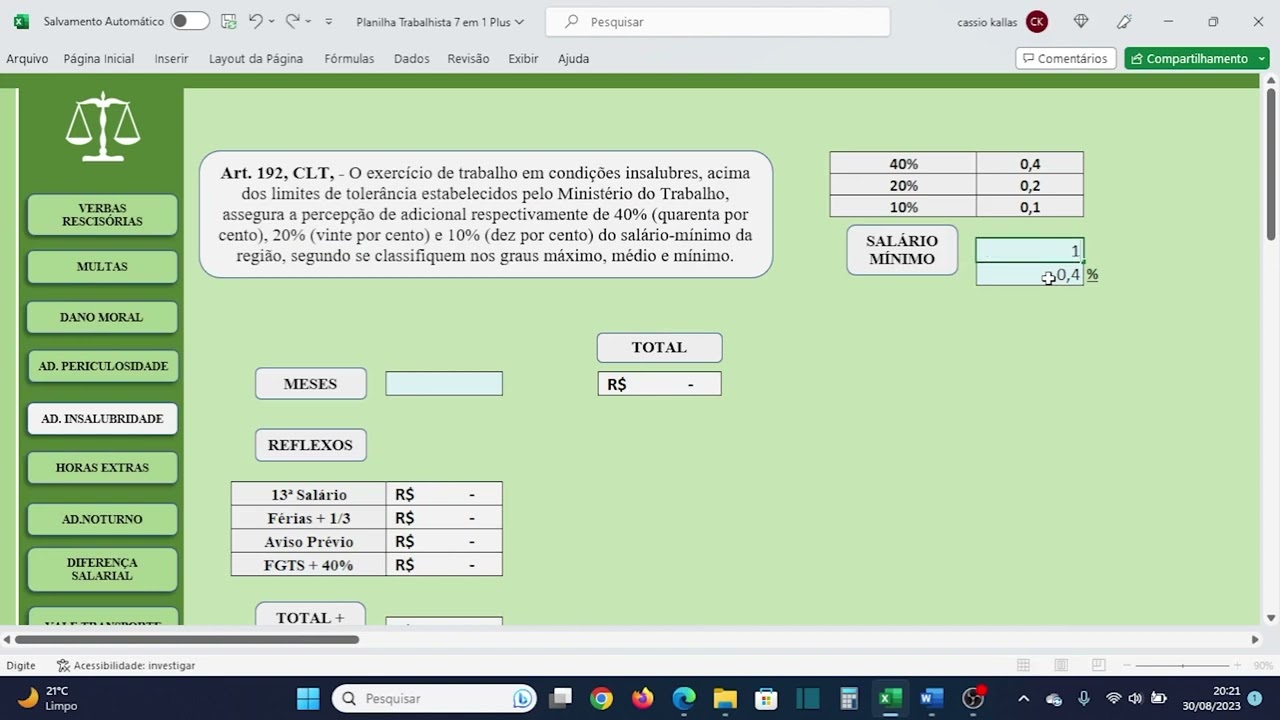The width and height of the screenshot is (1280, 720).
Task: Open Customize Quick Access Toolbar dropdown
Action: [328, 21]
